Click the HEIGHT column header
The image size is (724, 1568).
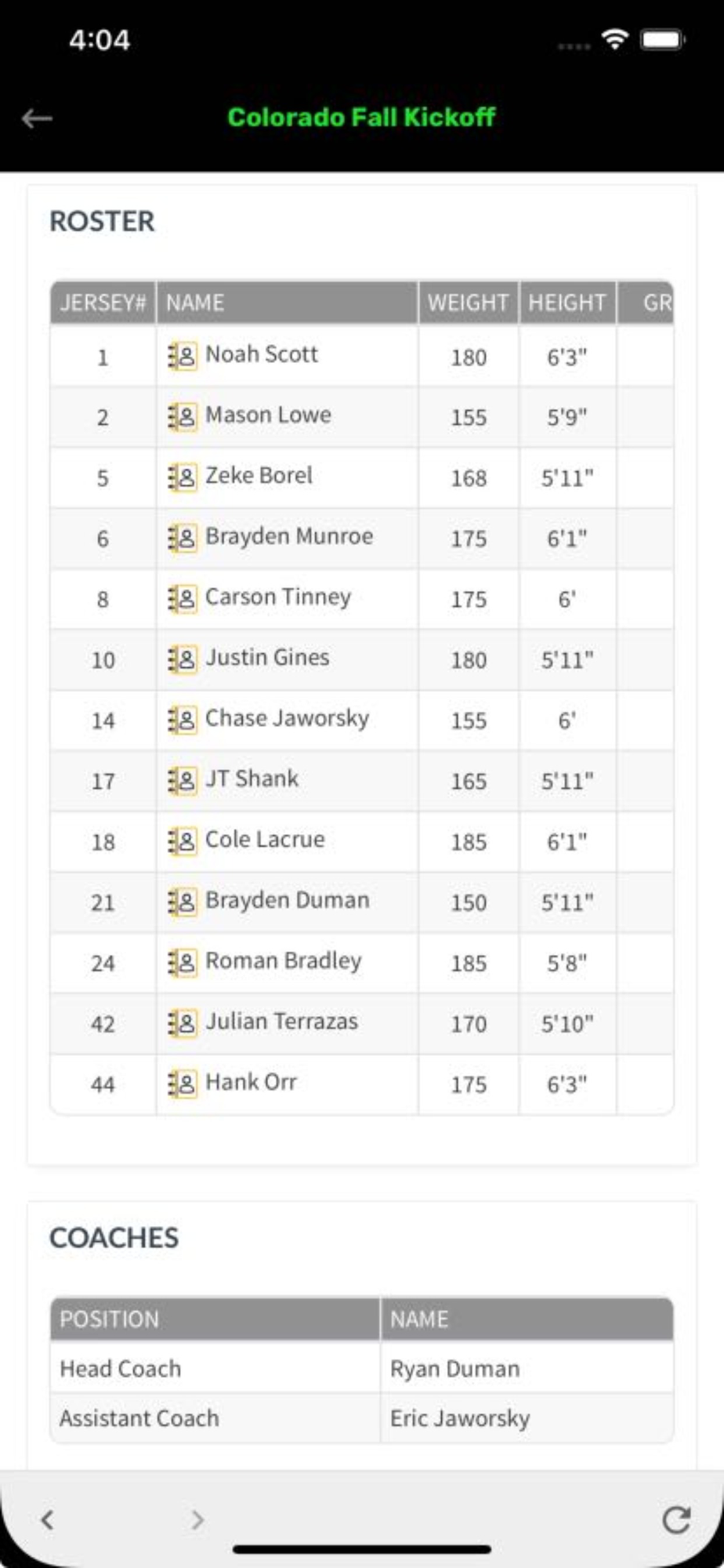pyautogui.click(x=567, y=303)
